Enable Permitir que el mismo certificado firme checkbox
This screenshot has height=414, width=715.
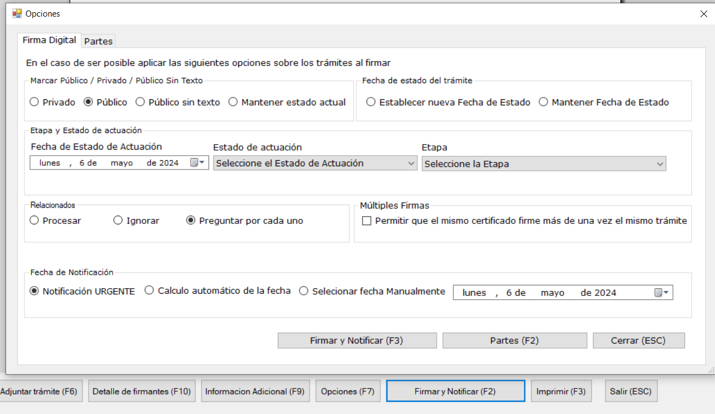367,221
